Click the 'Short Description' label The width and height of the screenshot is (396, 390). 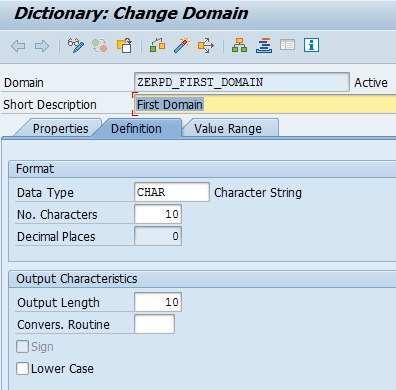coord(50,105)
